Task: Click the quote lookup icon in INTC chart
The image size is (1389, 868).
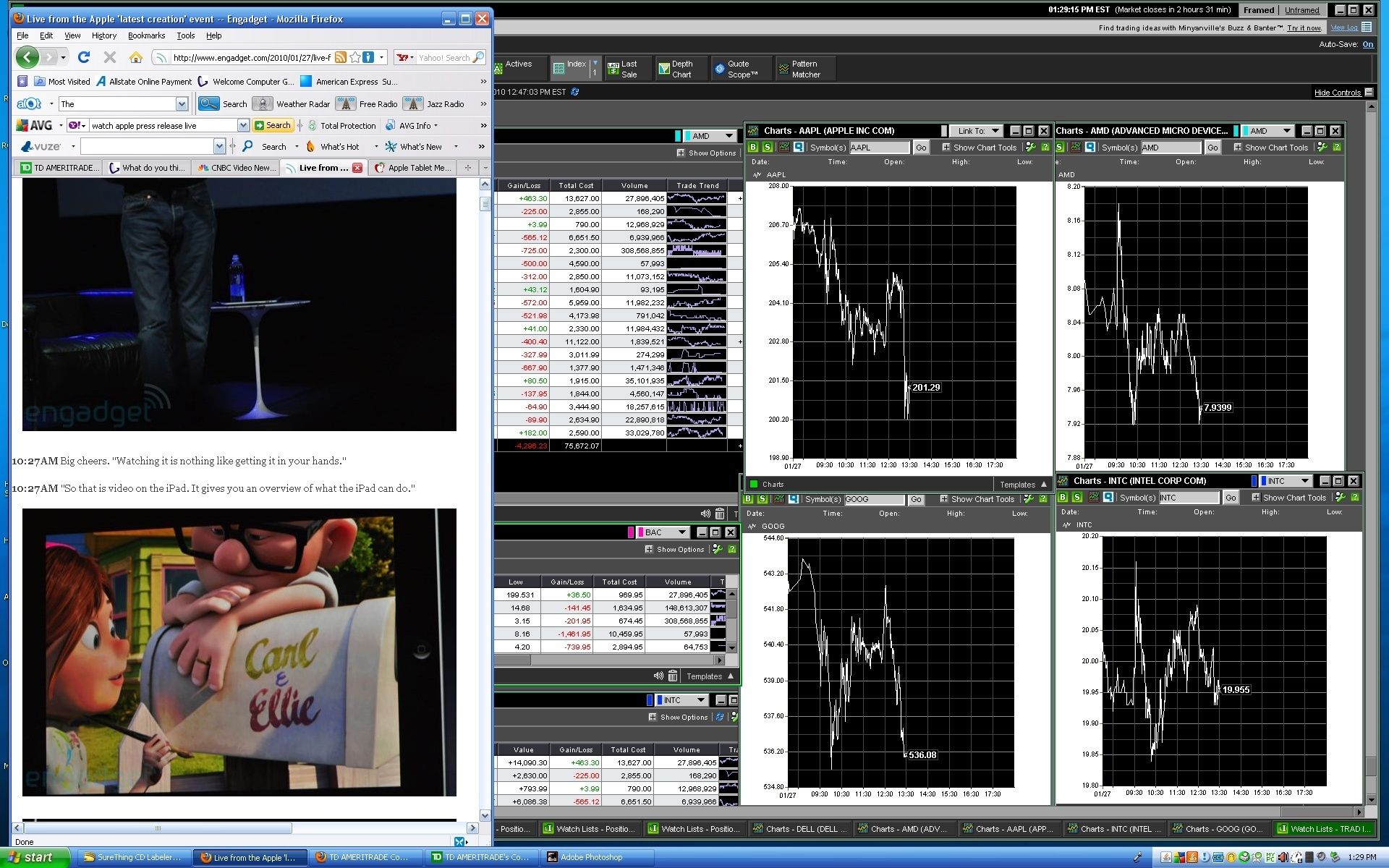Action: click(x=1108, y=498)
